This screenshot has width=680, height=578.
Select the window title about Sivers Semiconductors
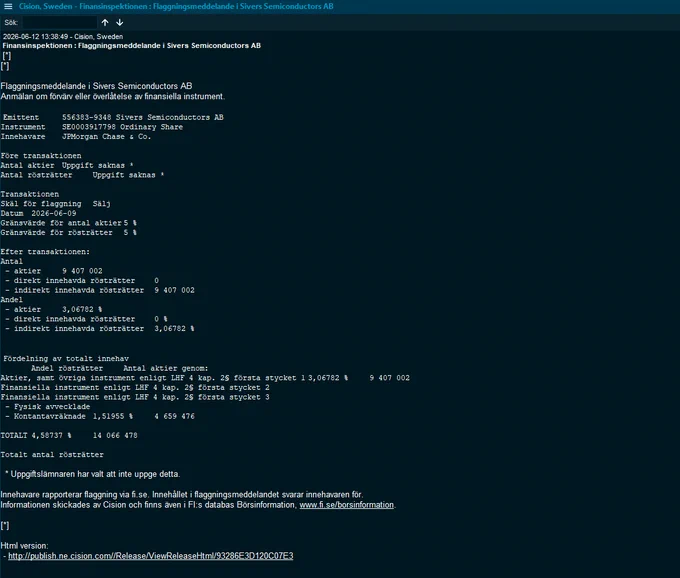(176, 7)
